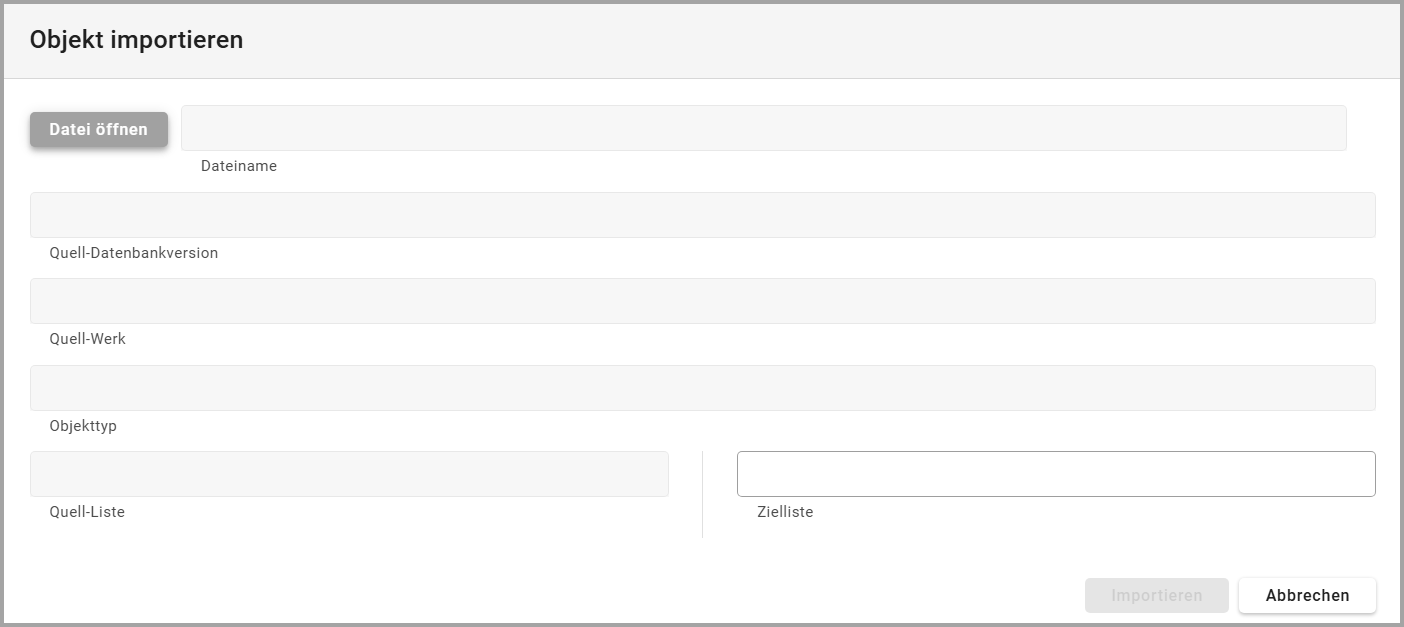
Task: Click the Quell-Liste field
Action: pos(349,474)
